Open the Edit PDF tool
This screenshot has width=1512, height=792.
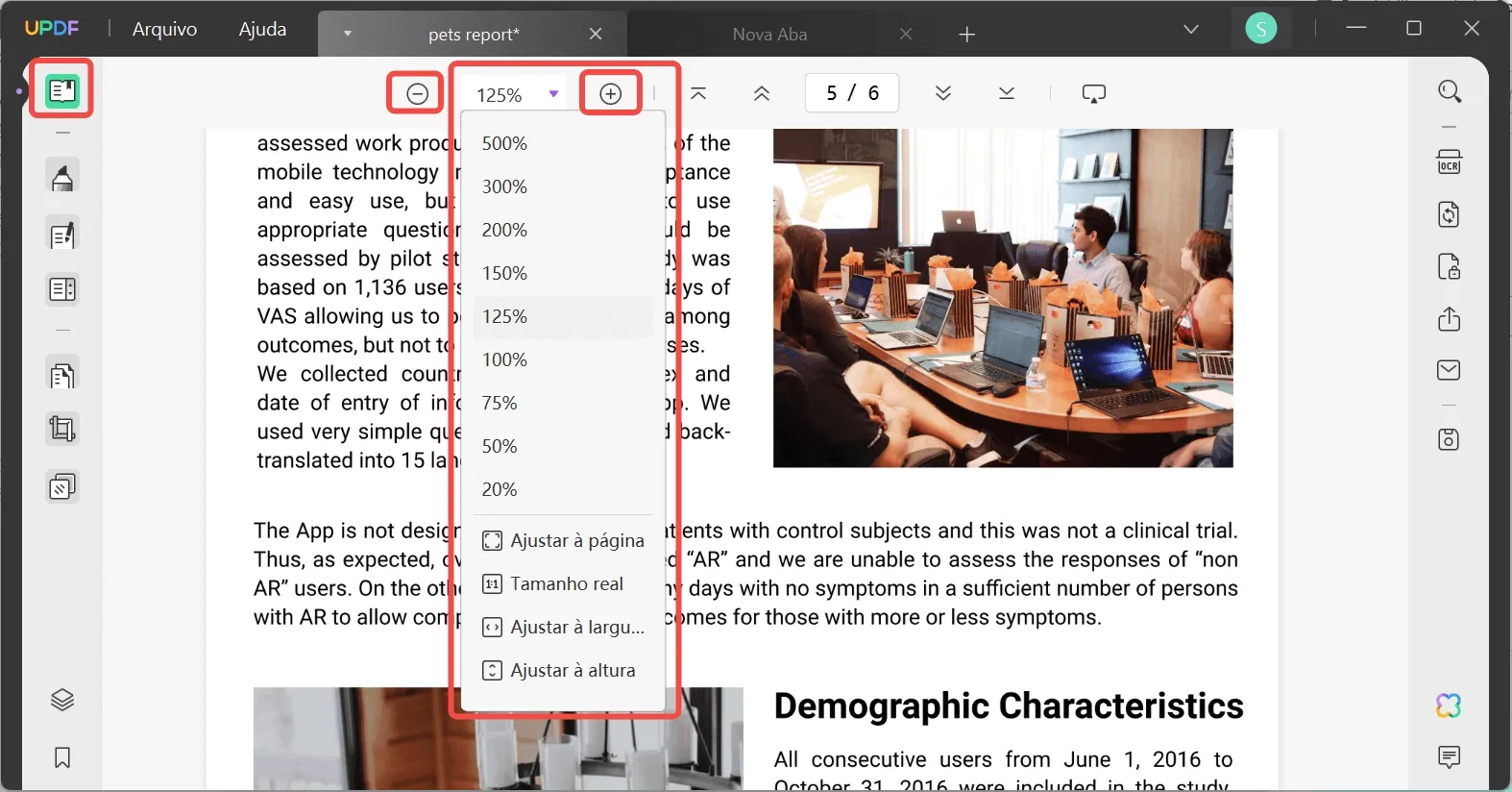point(62,235)
